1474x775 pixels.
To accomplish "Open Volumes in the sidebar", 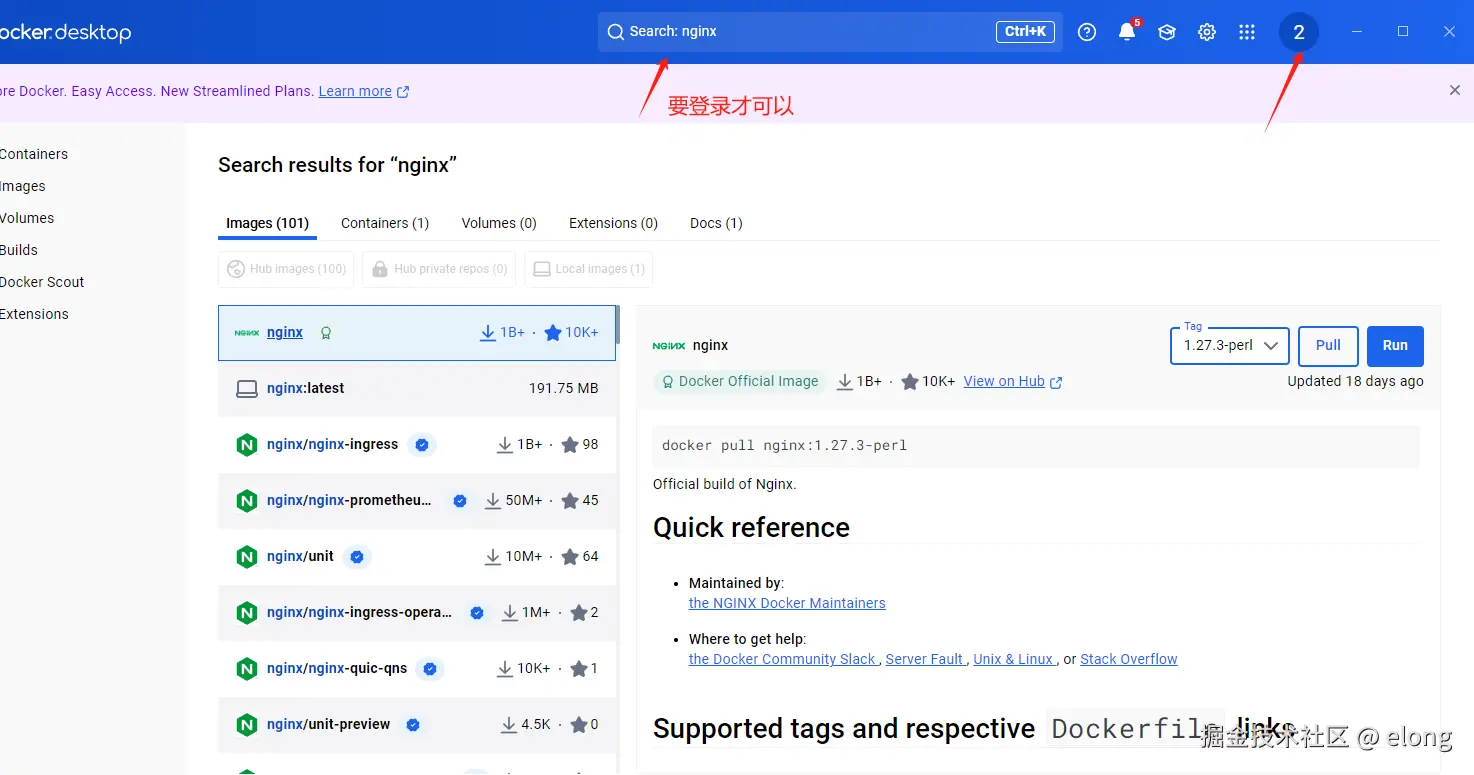I will (x=27, y=218).
